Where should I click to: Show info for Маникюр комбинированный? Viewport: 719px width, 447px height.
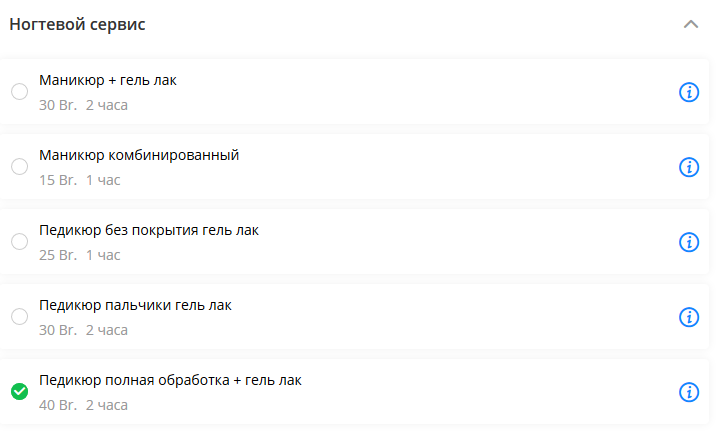(x=688, y=167)
